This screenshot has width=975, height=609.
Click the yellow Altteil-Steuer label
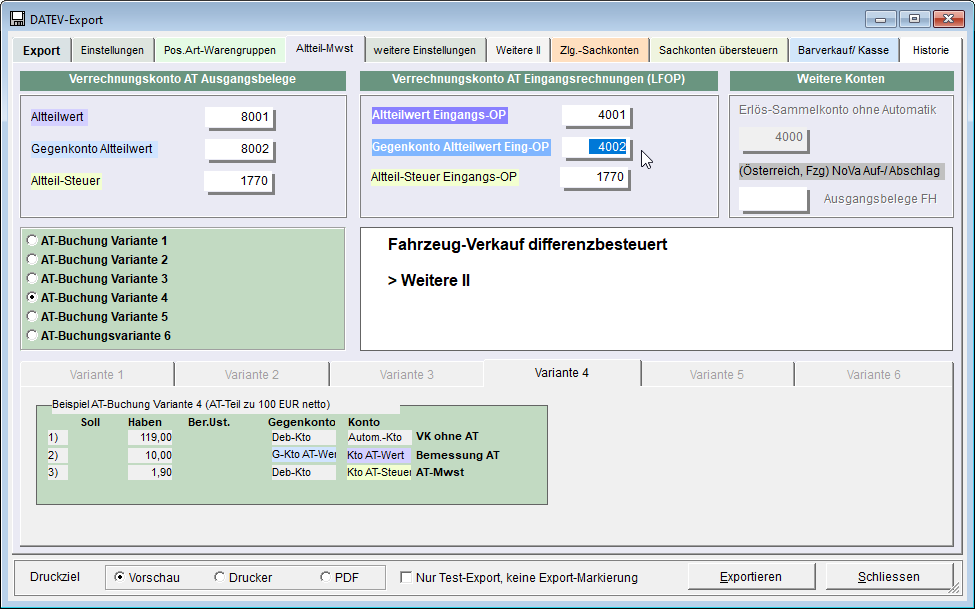pyautogui.click(x=66, y=181)
